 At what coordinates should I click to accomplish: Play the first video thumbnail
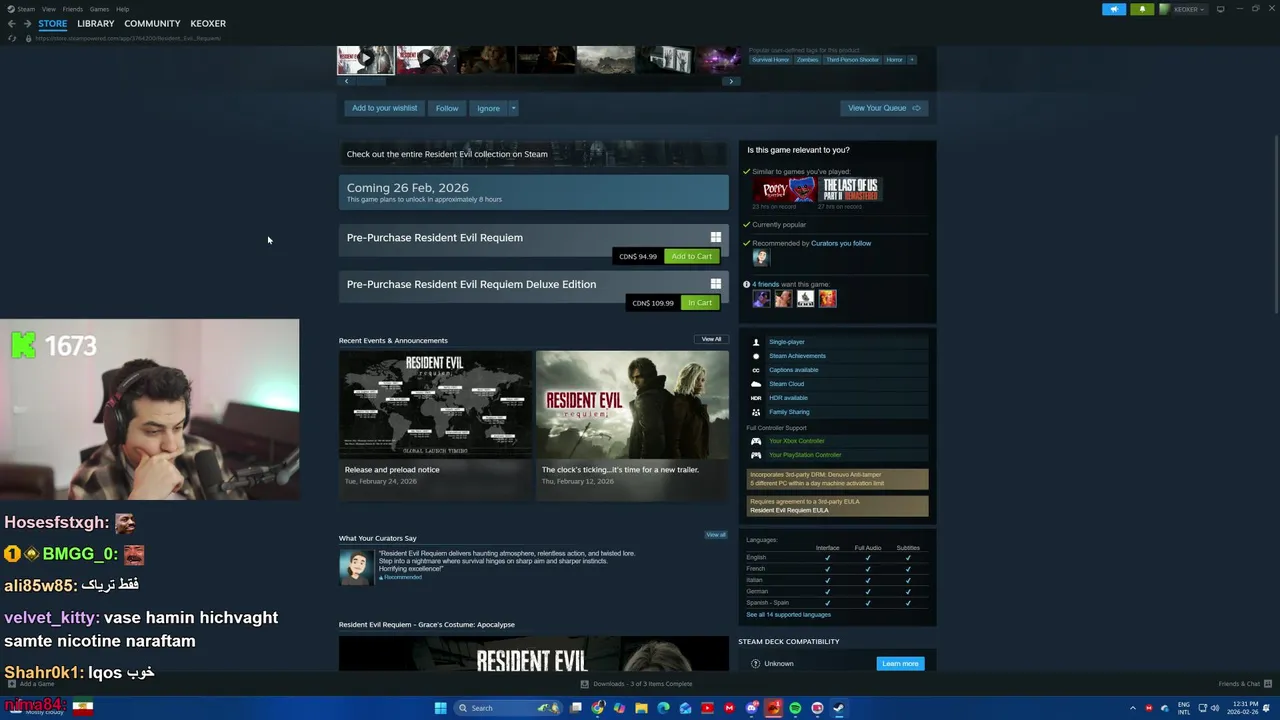click(366, 59)
